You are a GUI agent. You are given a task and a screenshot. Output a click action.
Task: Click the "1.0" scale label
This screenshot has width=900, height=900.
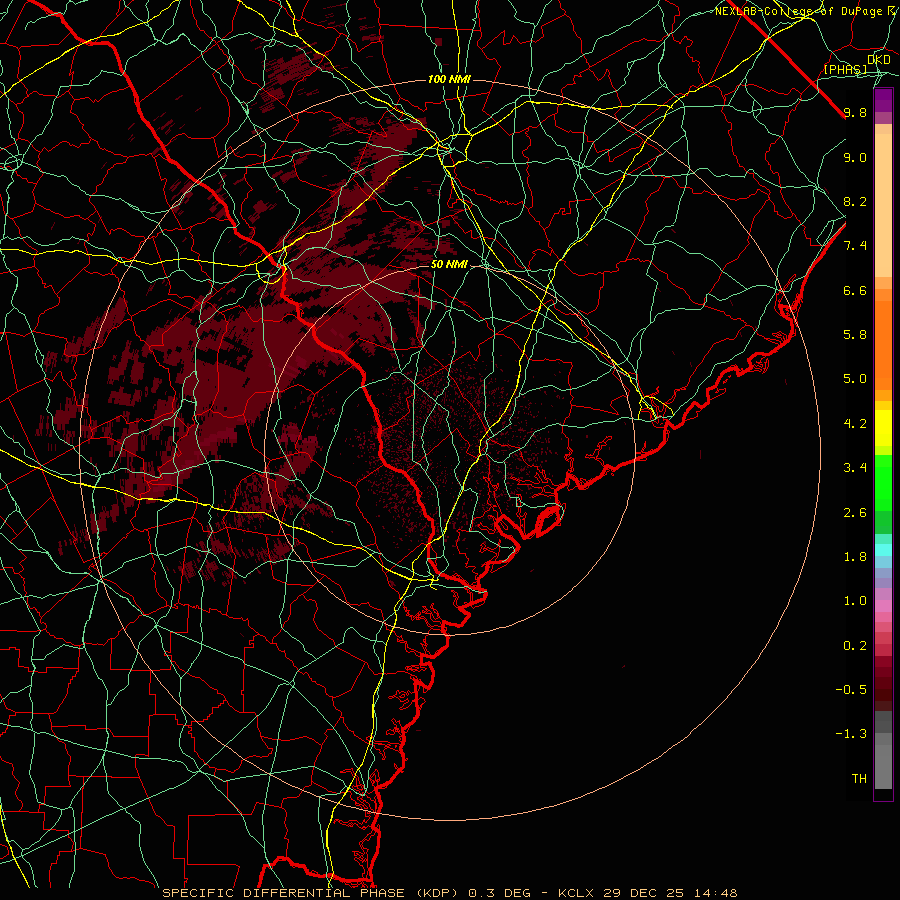pos(855,601)
